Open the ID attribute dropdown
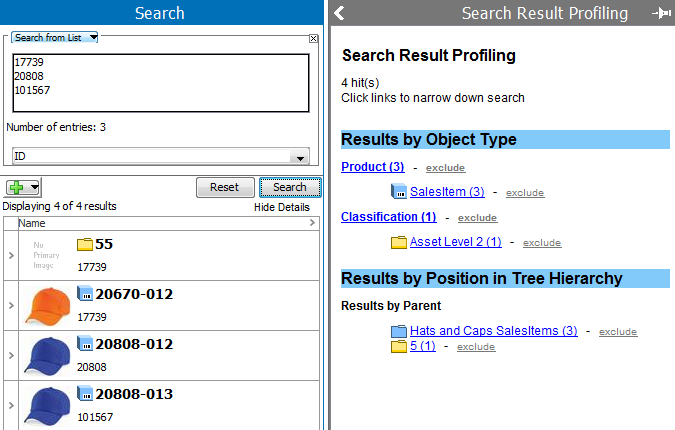 click(x=300, y=157)
